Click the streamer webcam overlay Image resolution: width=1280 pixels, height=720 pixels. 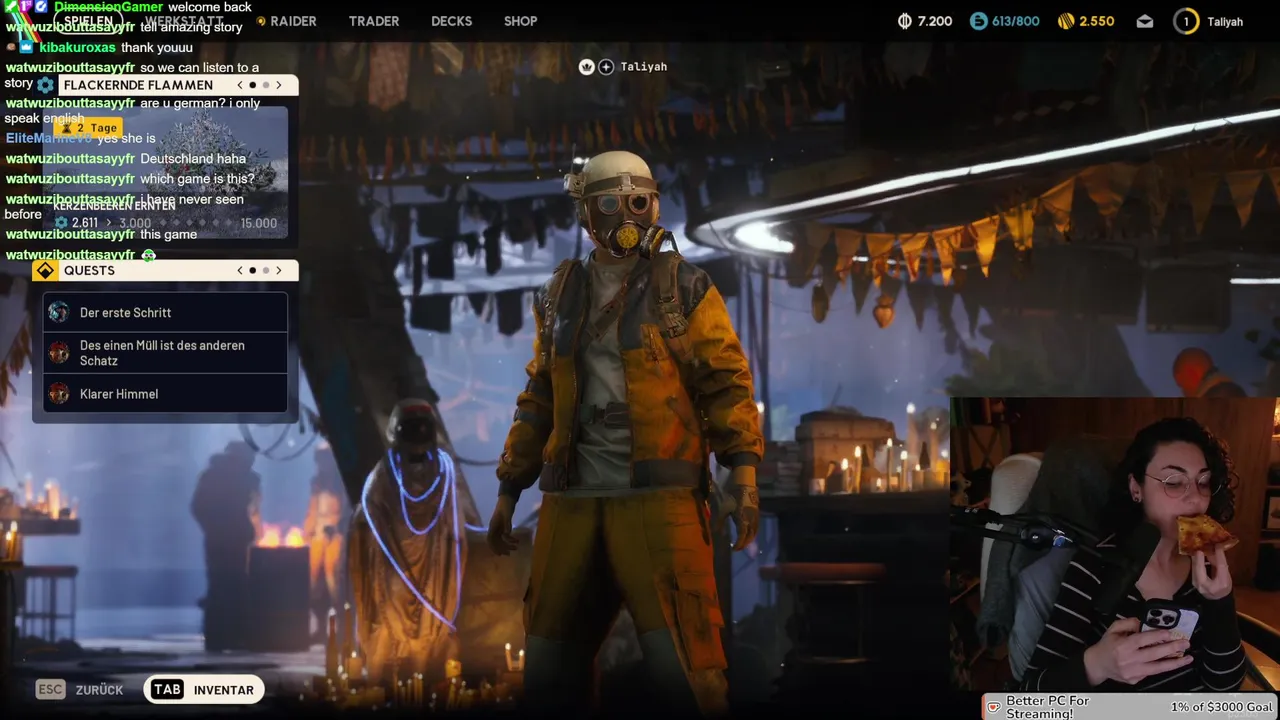point(1114,545)
